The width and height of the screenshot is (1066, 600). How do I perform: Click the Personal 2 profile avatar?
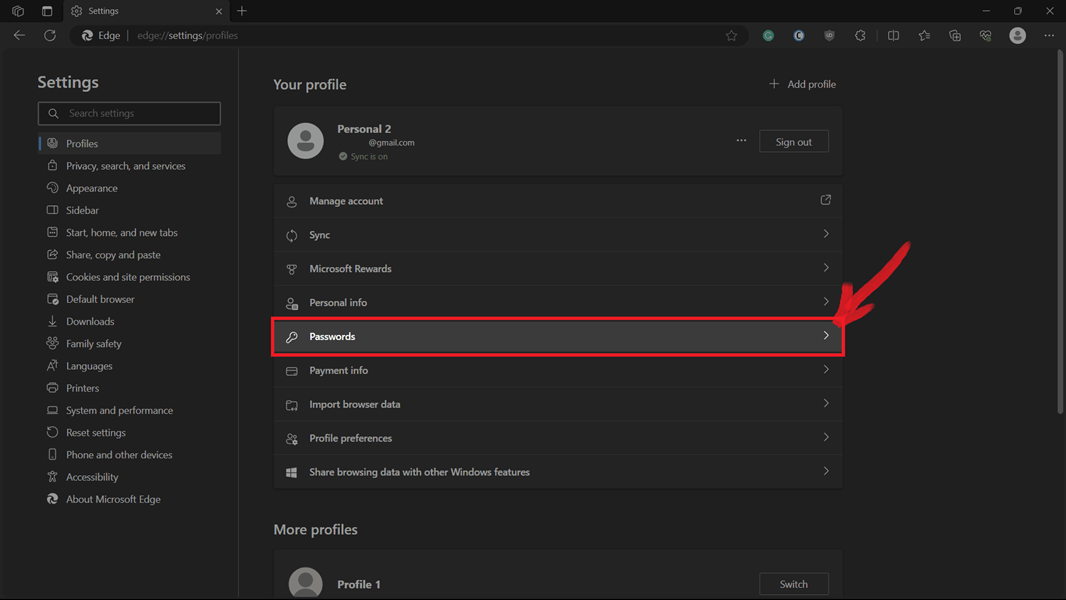coord(305,141)
